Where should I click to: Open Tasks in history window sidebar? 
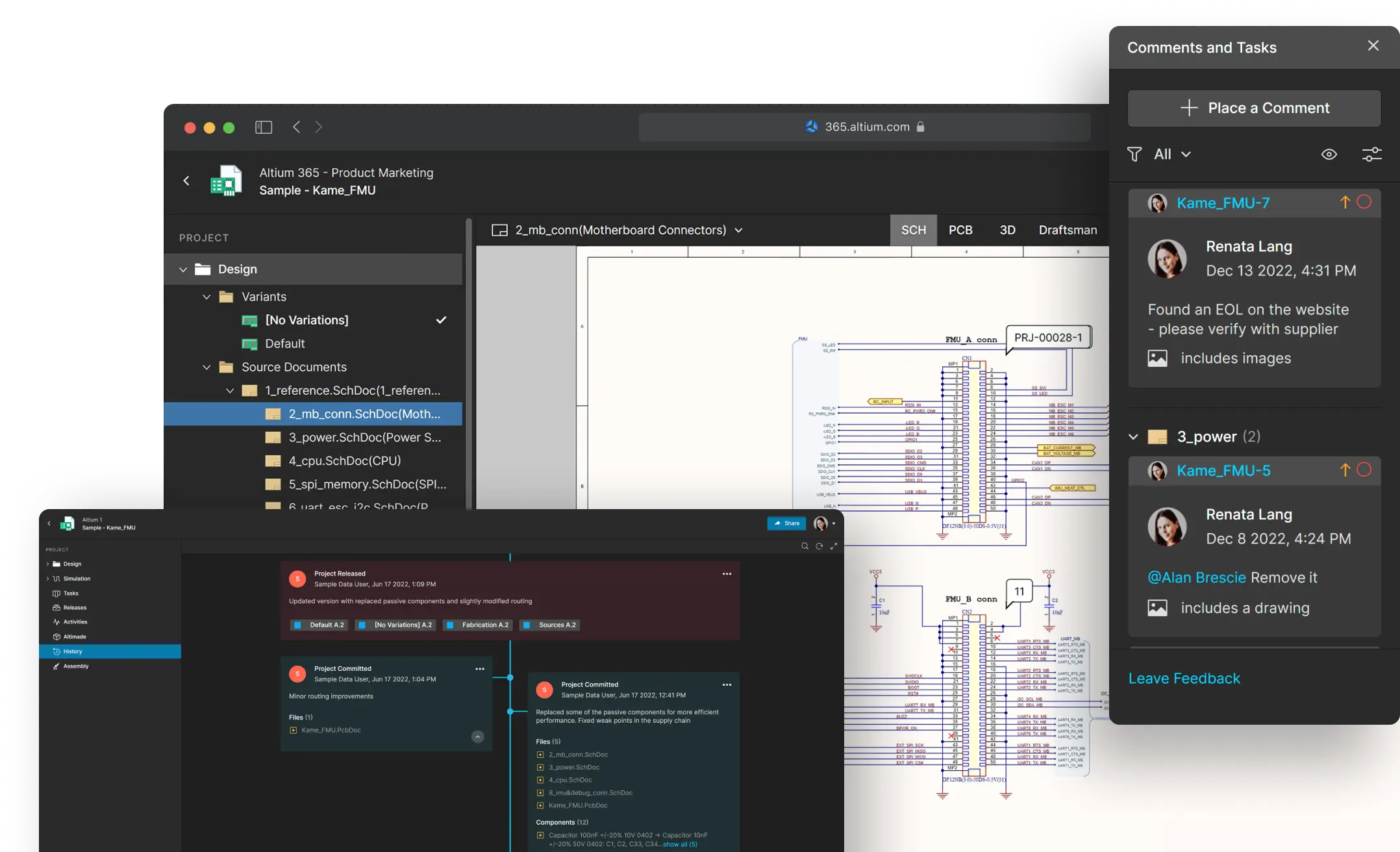coord(71,593)
